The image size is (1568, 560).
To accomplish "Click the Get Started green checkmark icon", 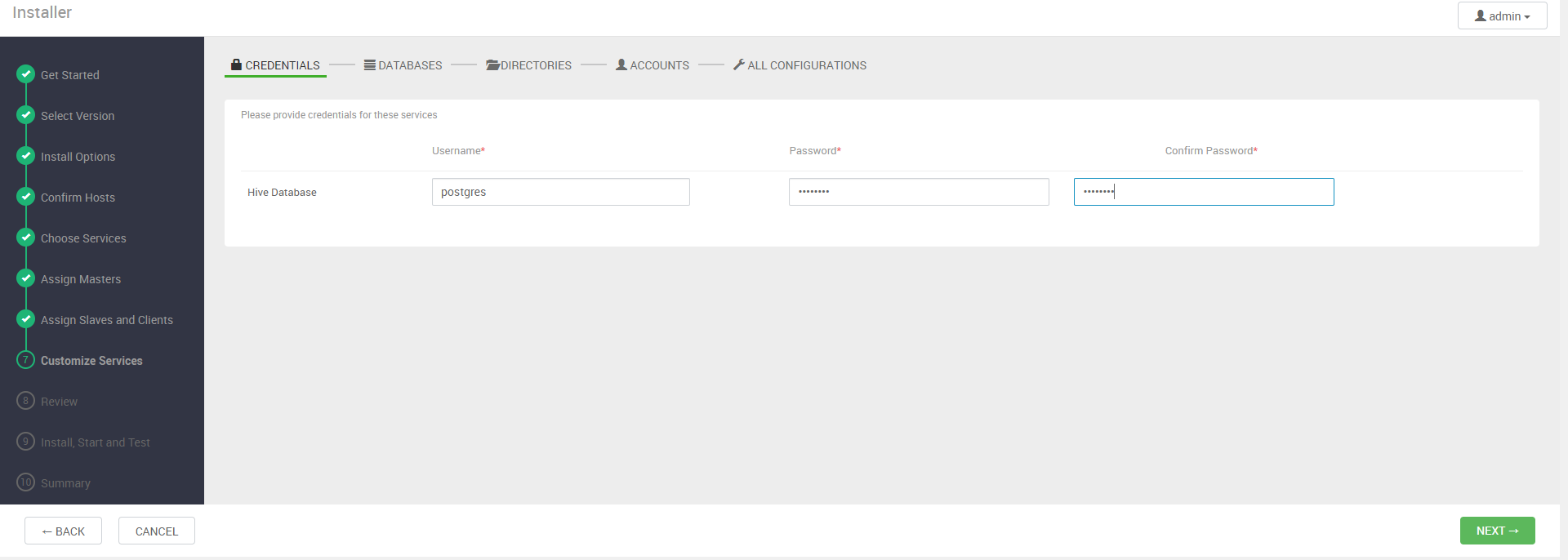I will tap(25, 74).
